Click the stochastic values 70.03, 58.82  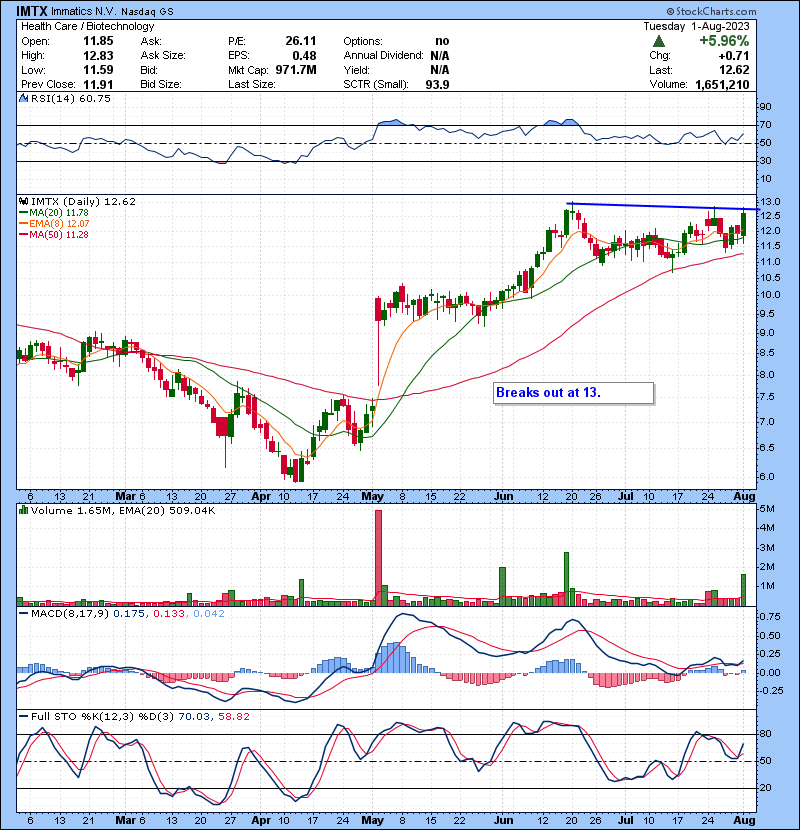[x=214, y=717]
